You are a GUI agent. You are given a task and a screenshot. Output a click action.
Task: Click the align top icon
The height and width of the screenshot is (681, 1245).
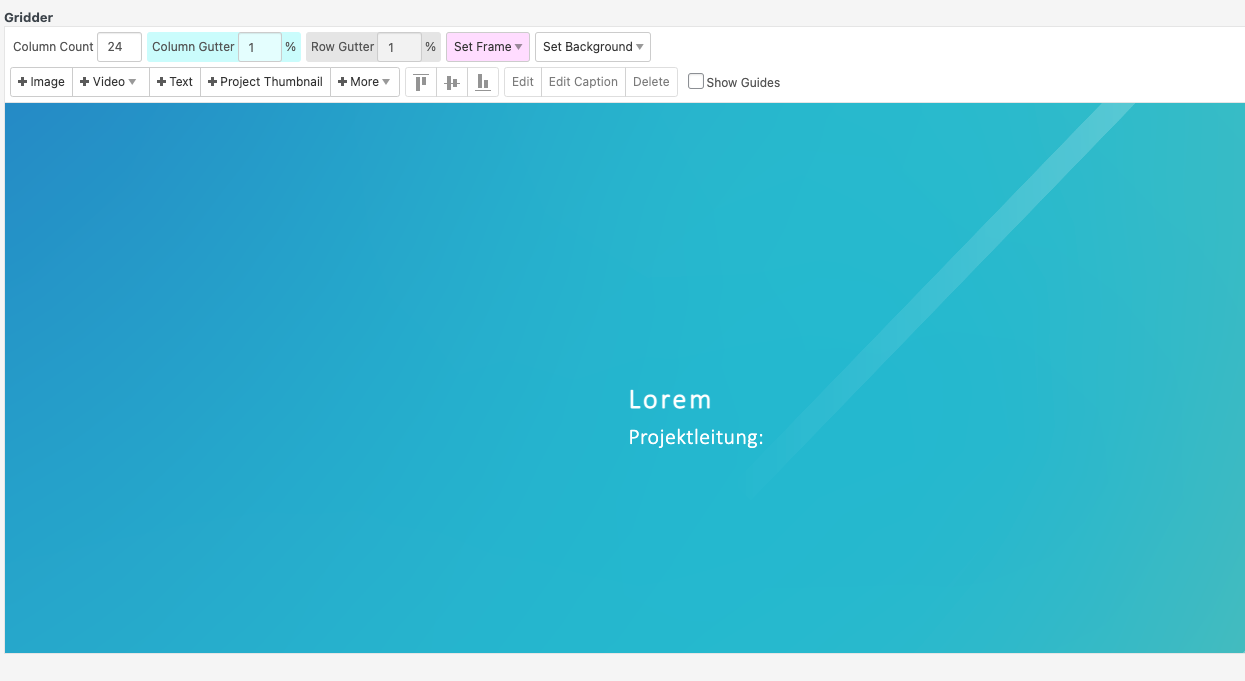click(421, 82)
